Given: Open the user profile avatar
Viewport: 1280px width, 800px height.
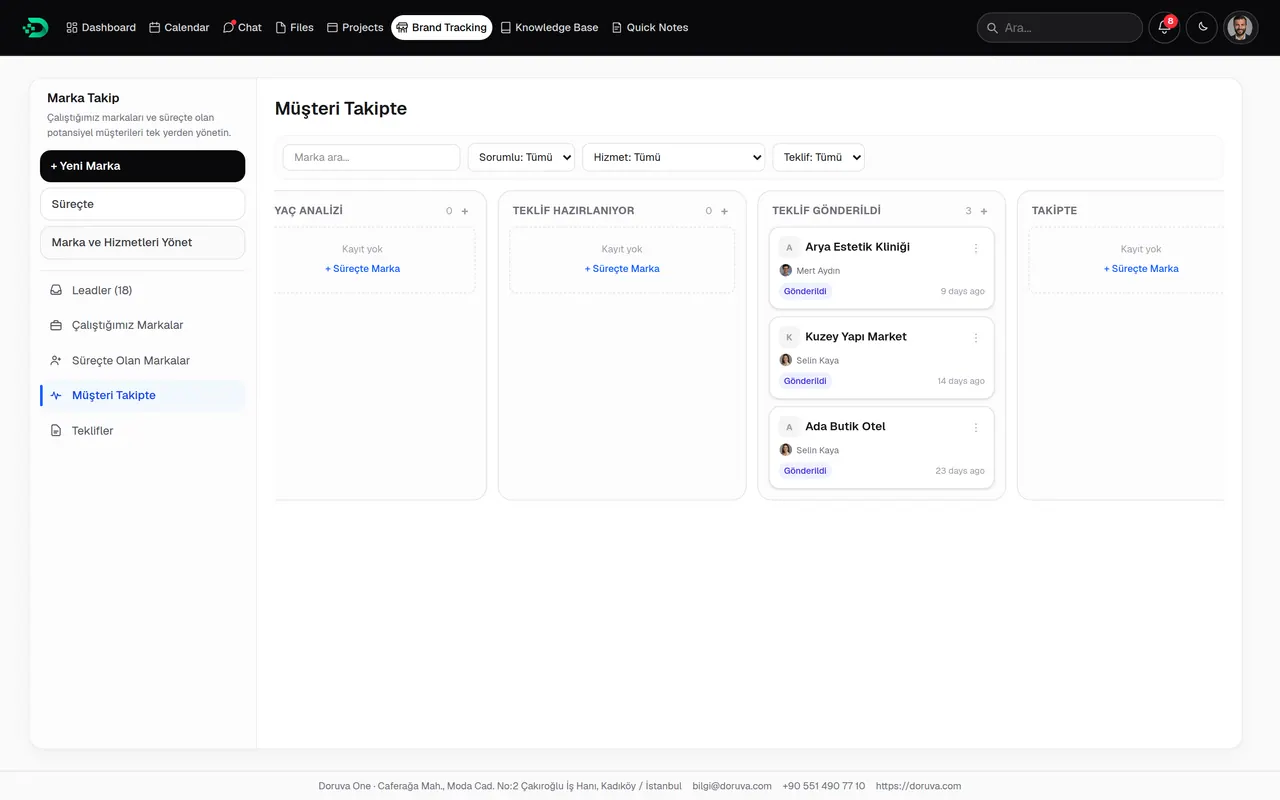Looking at the screenshot, I should click(x=1240, y=27).
